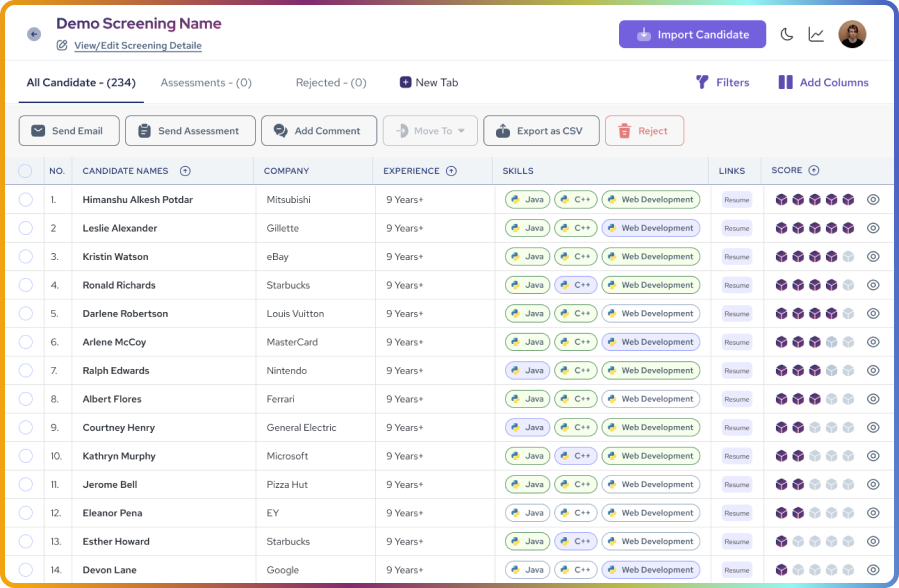Open the analytics chart icon
The height and width of the screenshot is (588, 899).
[816, 34]
